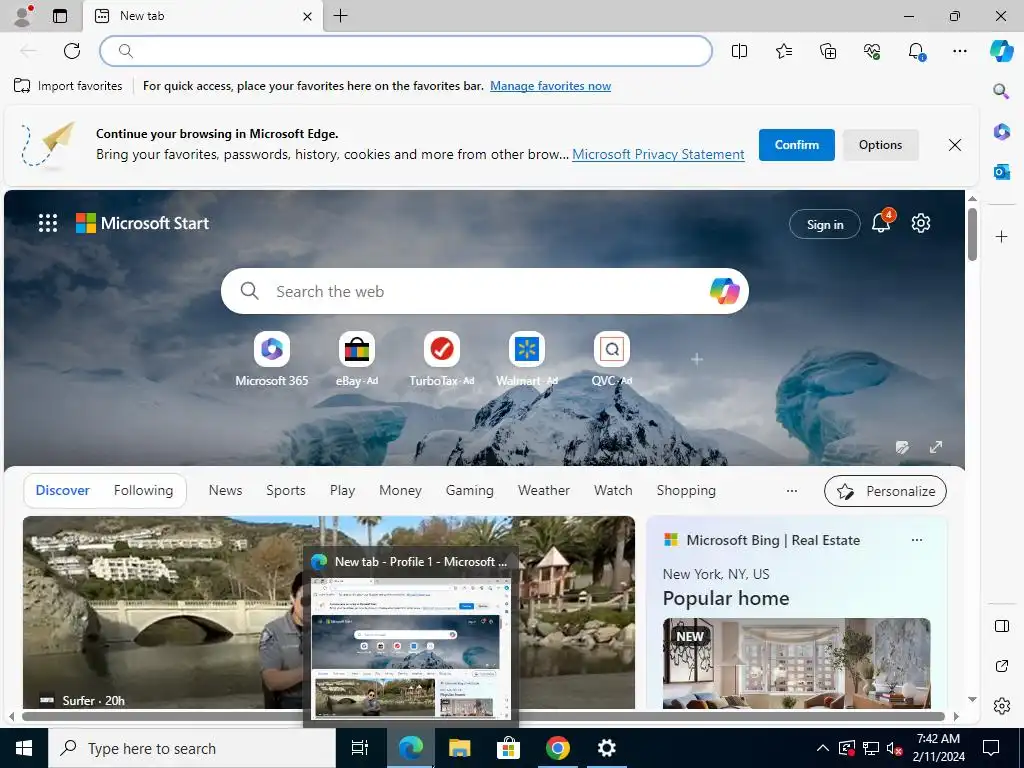
Task: Click sidebar settings gear at bottom
Action: [1002, 706]
